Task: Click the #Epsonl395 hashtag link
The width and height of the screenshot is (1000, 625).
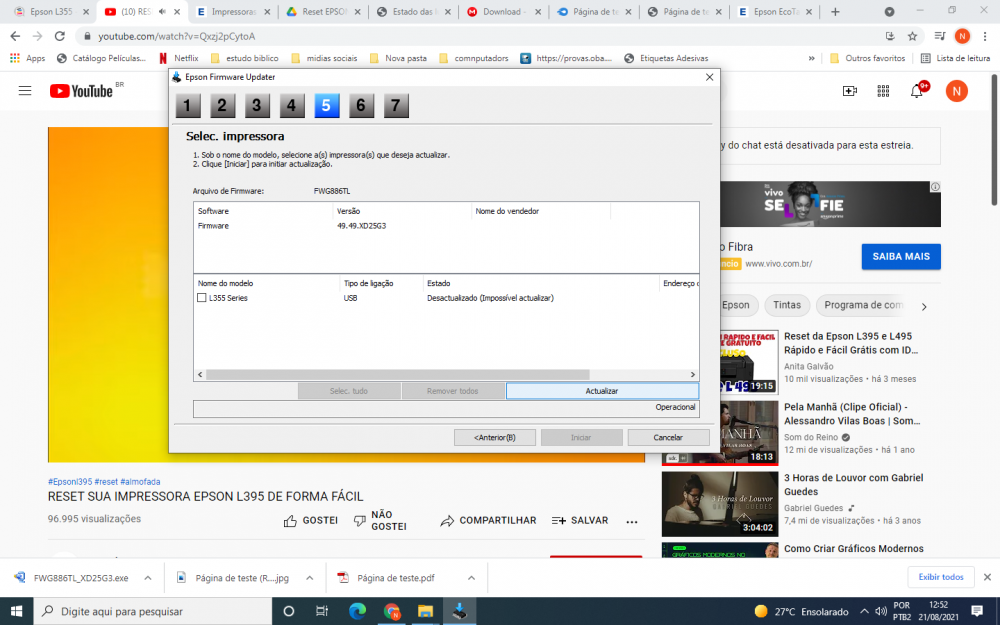Action: (70, 482)
